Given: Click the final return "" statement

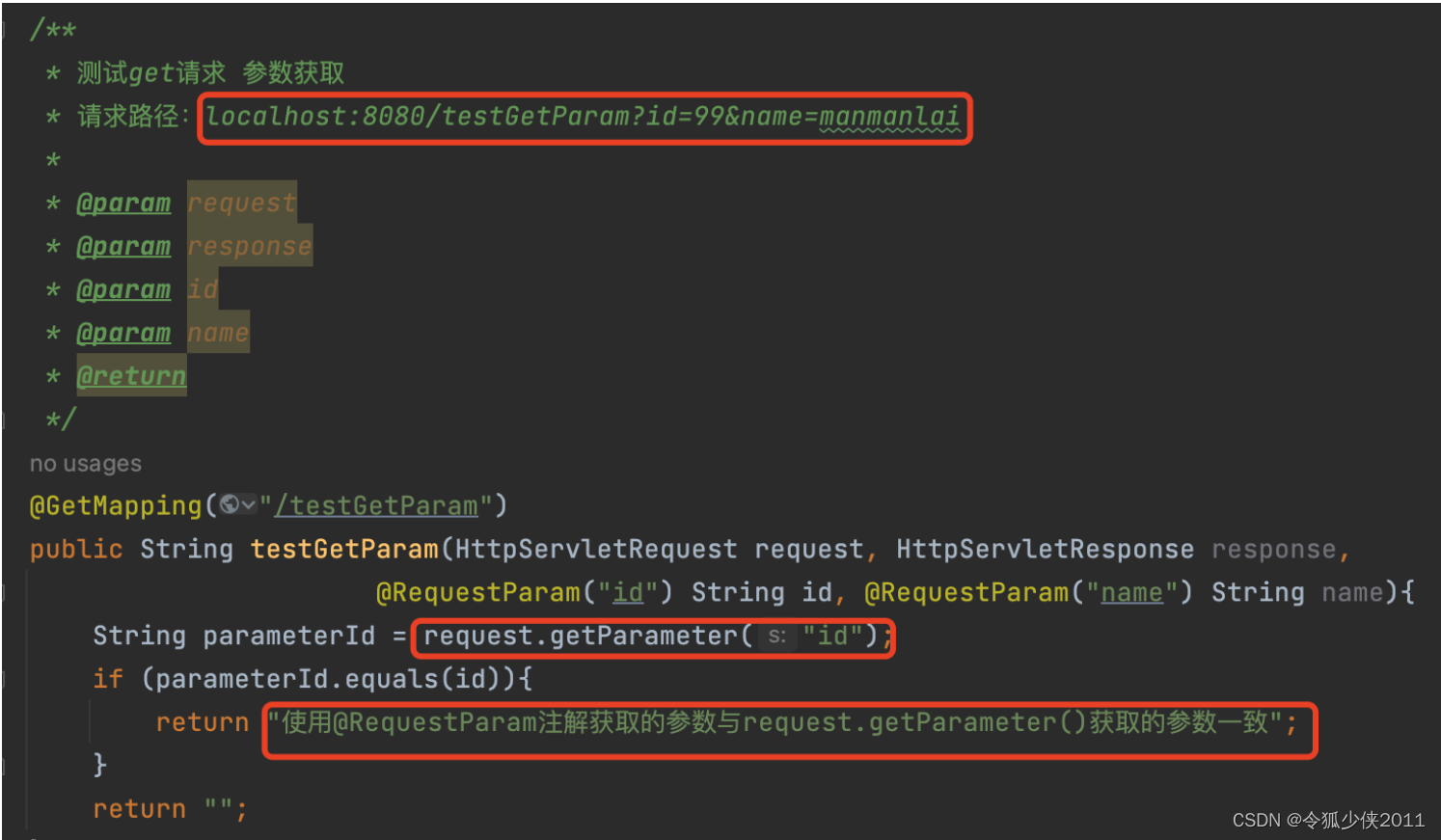Looking at the screenshot, I should (170, 808).
